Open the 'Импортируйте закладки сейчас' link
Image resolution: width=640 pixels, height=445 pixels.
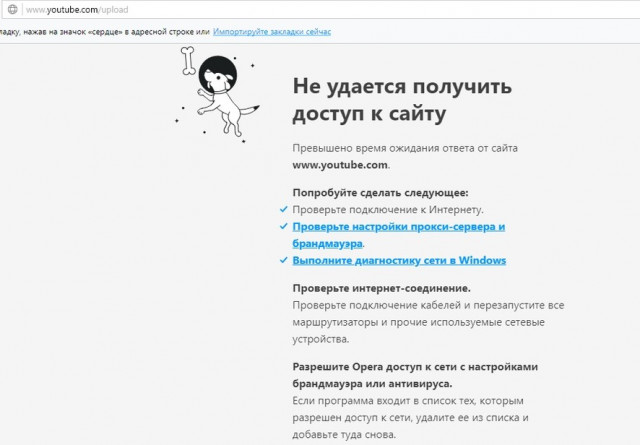[x=272, y=31]
